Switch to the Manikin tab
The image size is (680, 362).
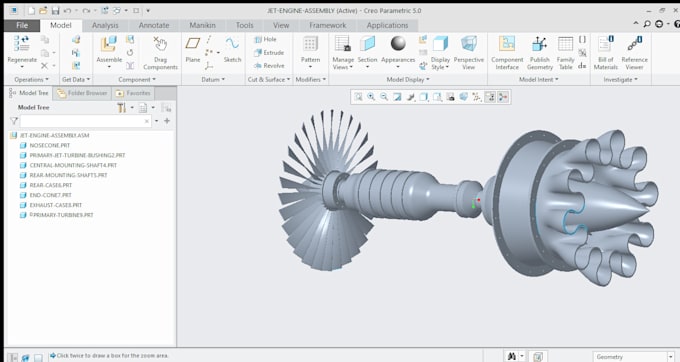coord(202,26)
